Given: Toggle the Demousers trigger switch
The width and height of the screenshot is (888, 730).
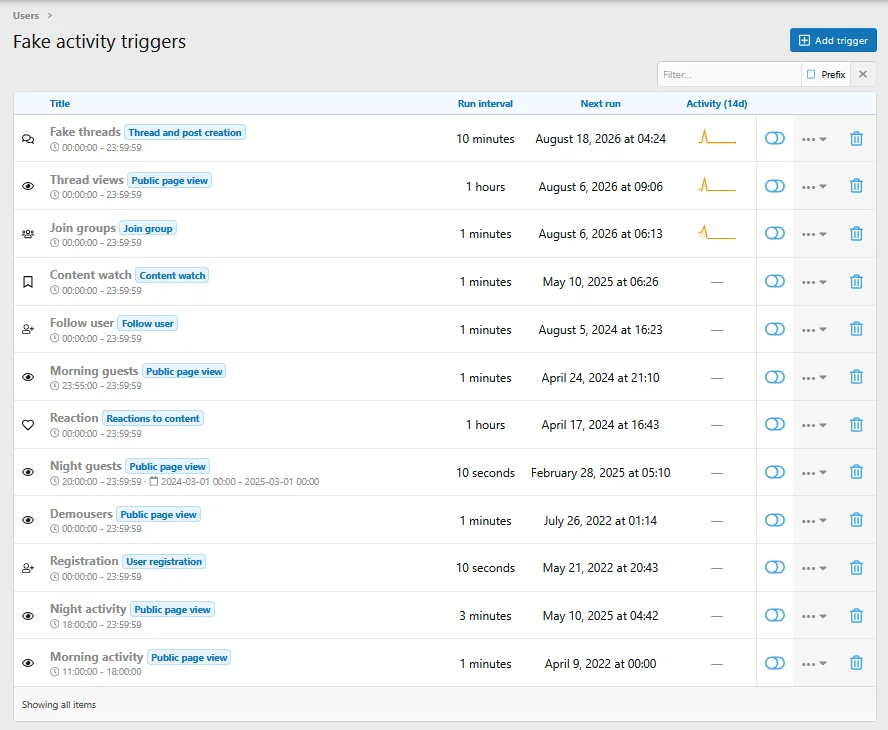Looking at the screenshot, I should (775, 520).
